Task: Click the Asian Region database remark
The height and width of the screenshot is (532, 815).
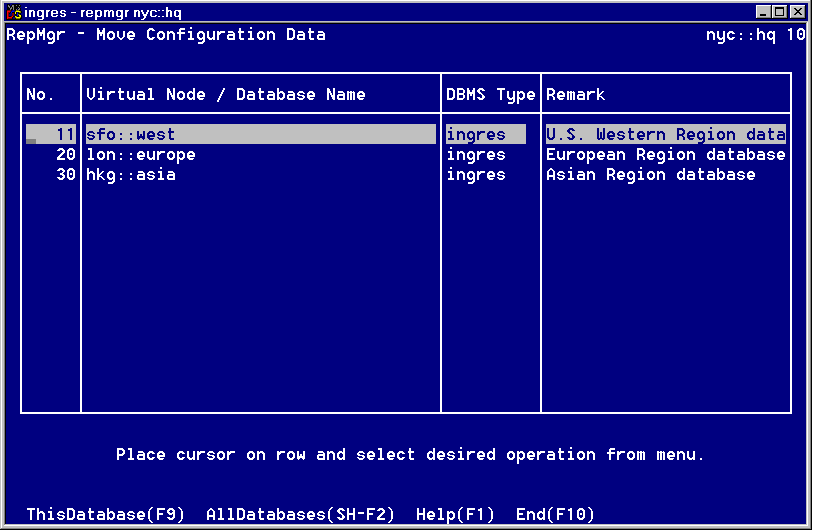Action: click(x=650, y=175)
